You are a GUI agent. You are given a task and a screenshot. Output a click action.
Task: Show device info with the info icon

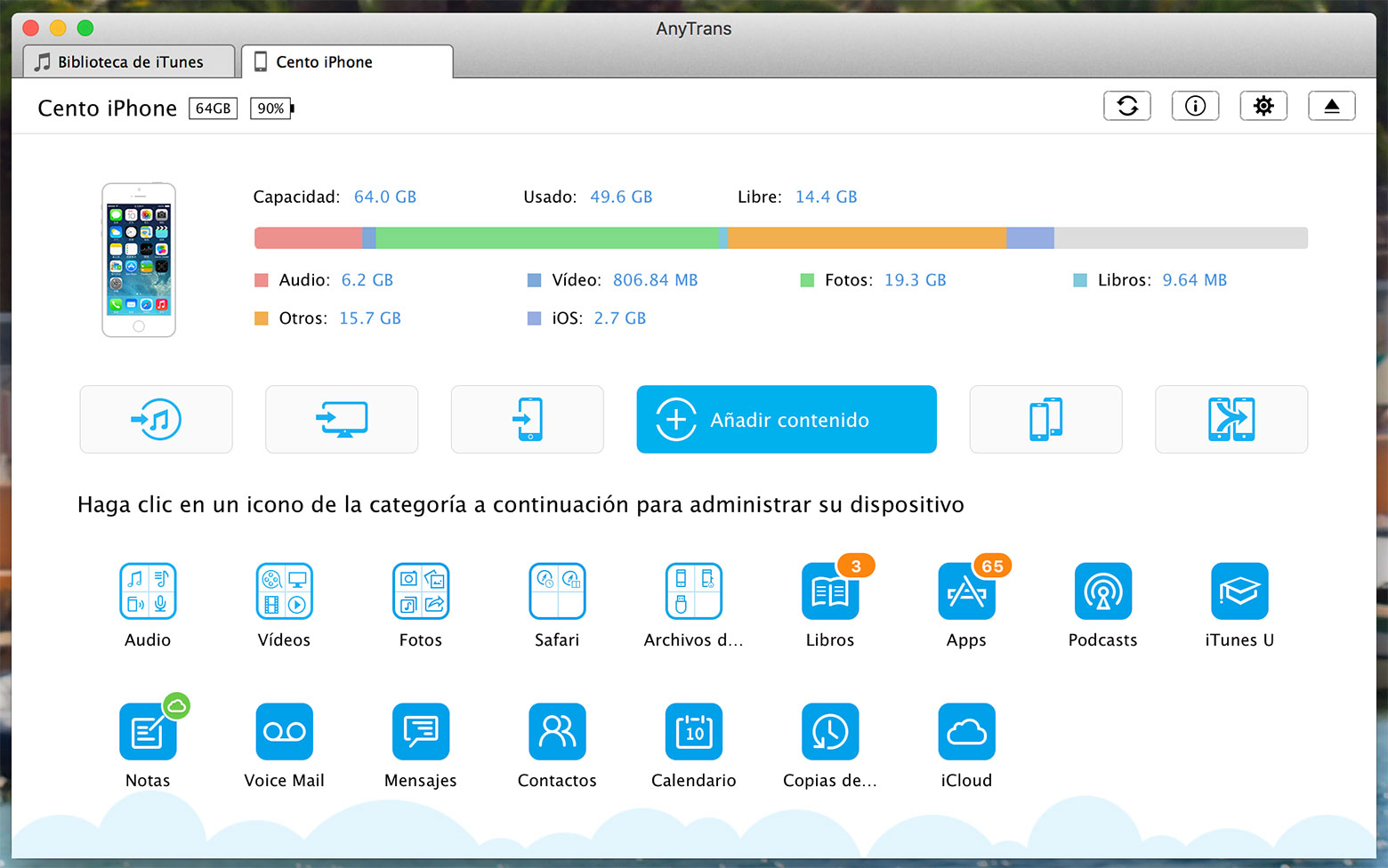[1195, 106]
